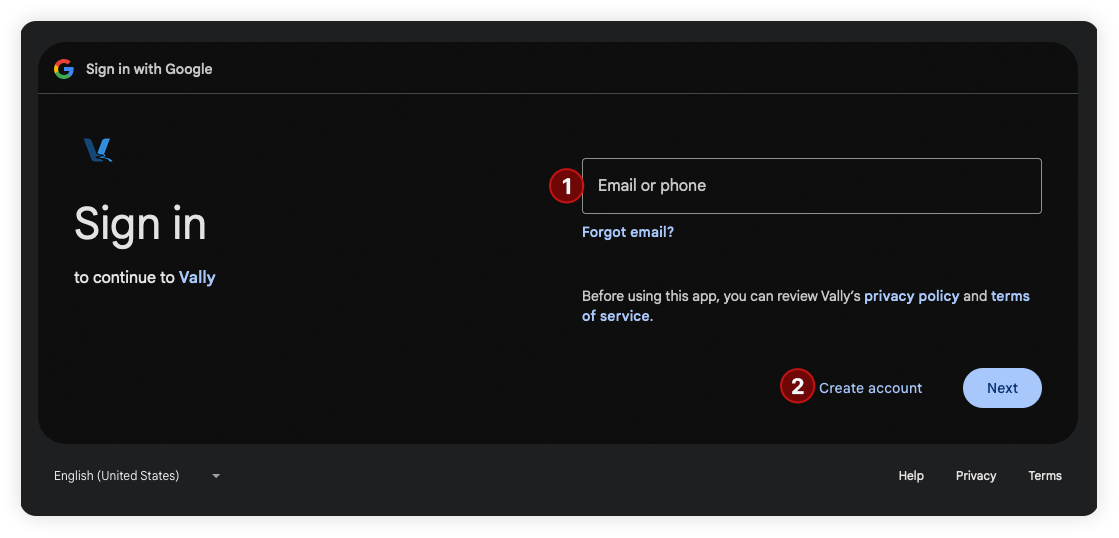Open Vally's terms of service link
Screen dimensions: 1119x538
1009,296
